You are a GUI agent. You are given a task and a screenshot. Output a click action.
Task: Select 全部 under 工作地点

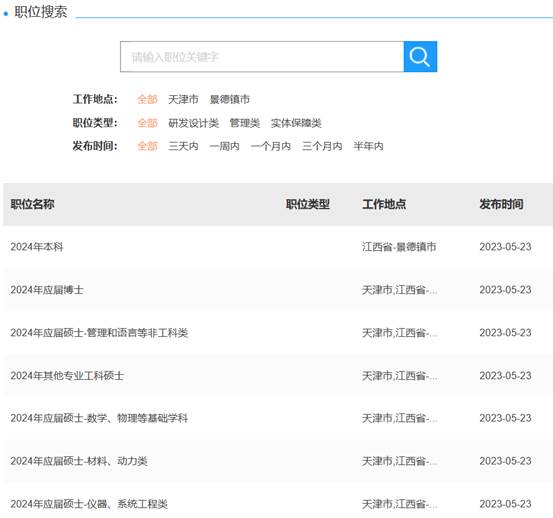click(147, 99)
